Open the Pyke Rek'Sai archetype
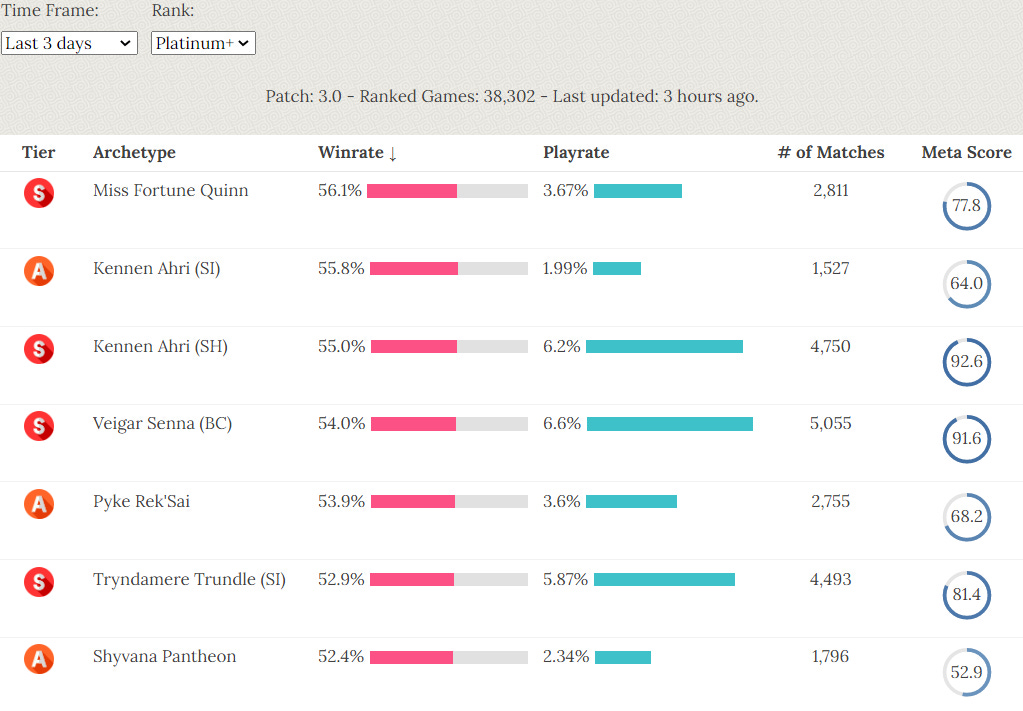The width and height of the screenshot is (1023, 711). [x=141, y=502]
